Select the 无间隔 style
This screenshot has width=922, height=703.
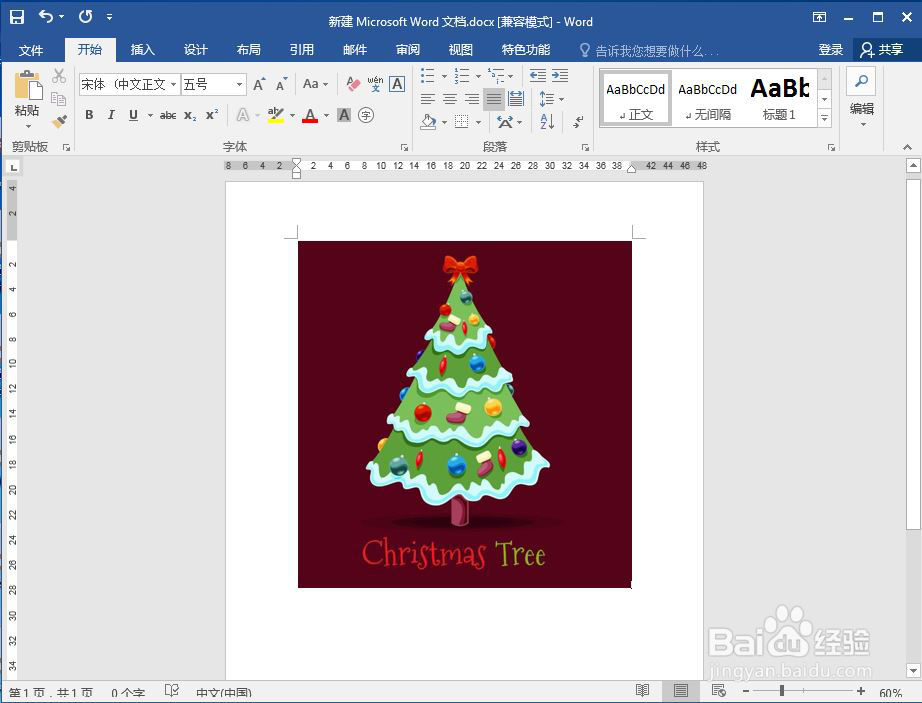pyautogui.click(x=707, y=99)
